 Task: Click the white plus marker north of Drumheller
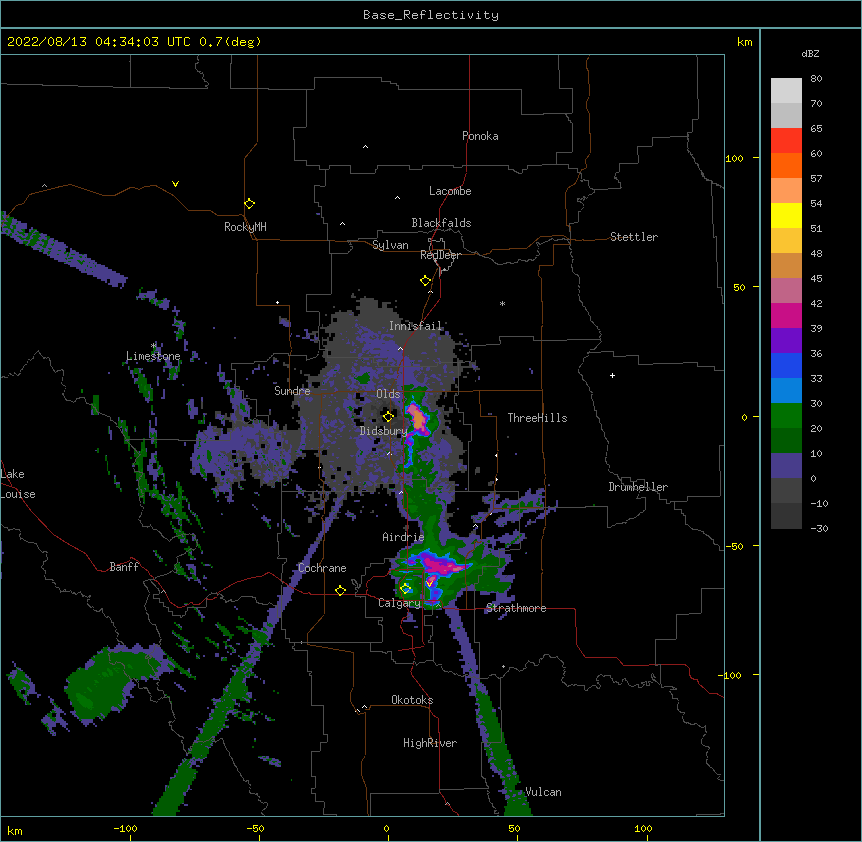pyautogui.click(x=612, y=375)
